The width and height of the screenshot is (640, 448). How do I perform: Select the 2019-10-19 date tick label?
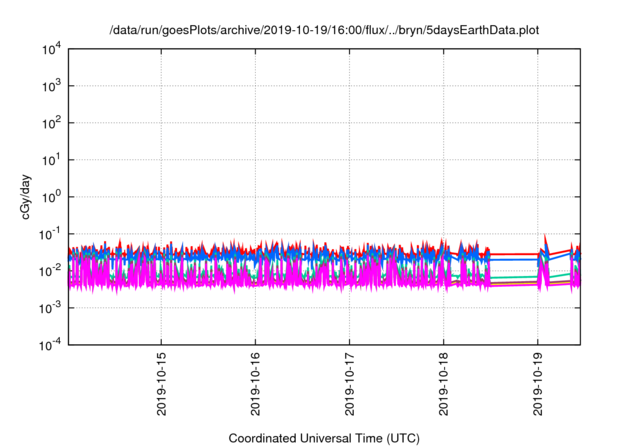pos(537,384)
